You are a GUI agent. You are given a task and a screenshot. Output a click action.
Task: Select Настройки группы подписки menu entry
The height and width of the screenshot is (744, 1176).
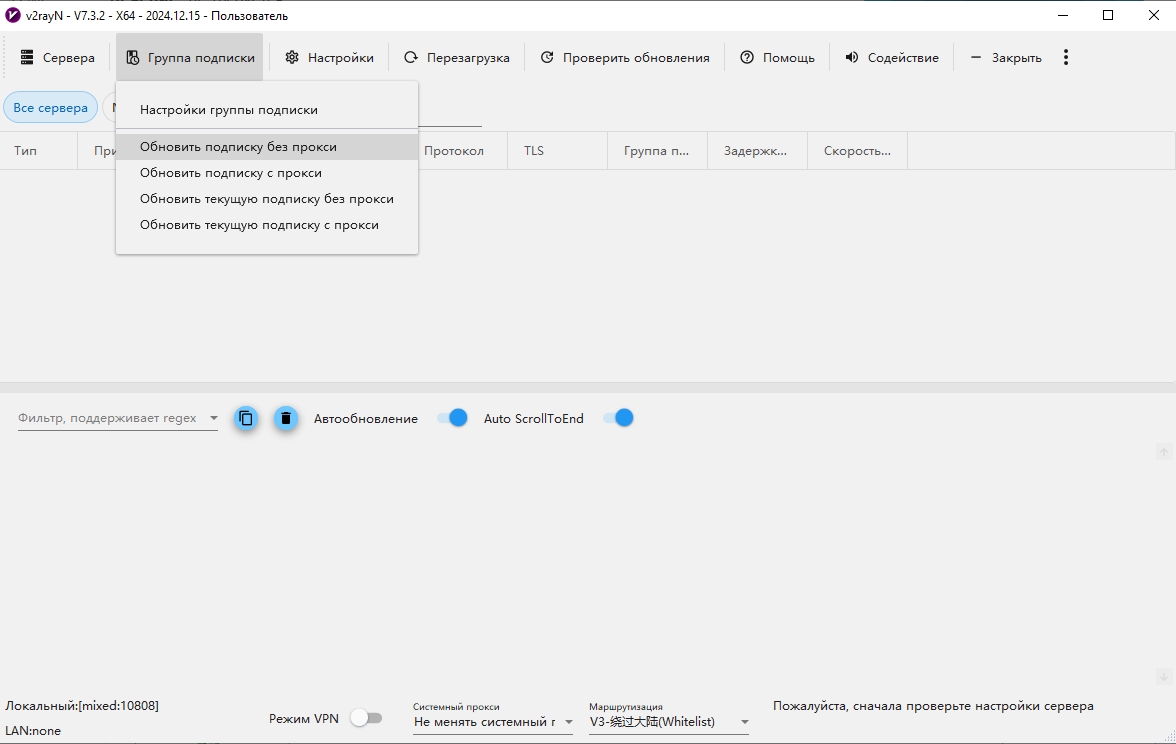point(229,110)
